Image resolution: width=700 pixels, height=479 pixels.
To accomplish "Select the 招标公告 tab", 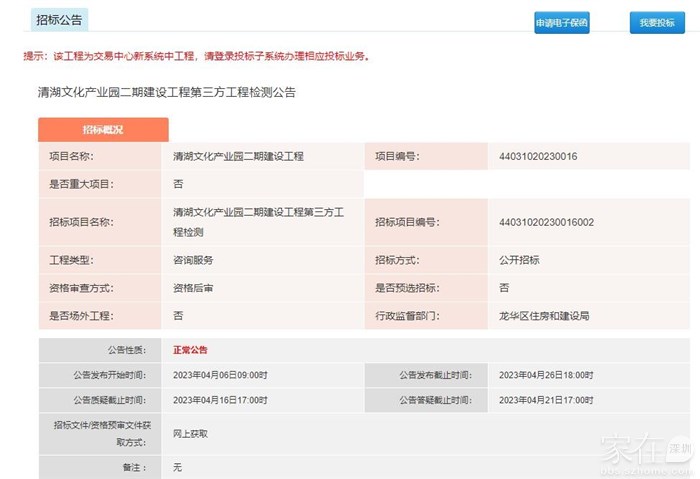I will click(x=60, y=20).
